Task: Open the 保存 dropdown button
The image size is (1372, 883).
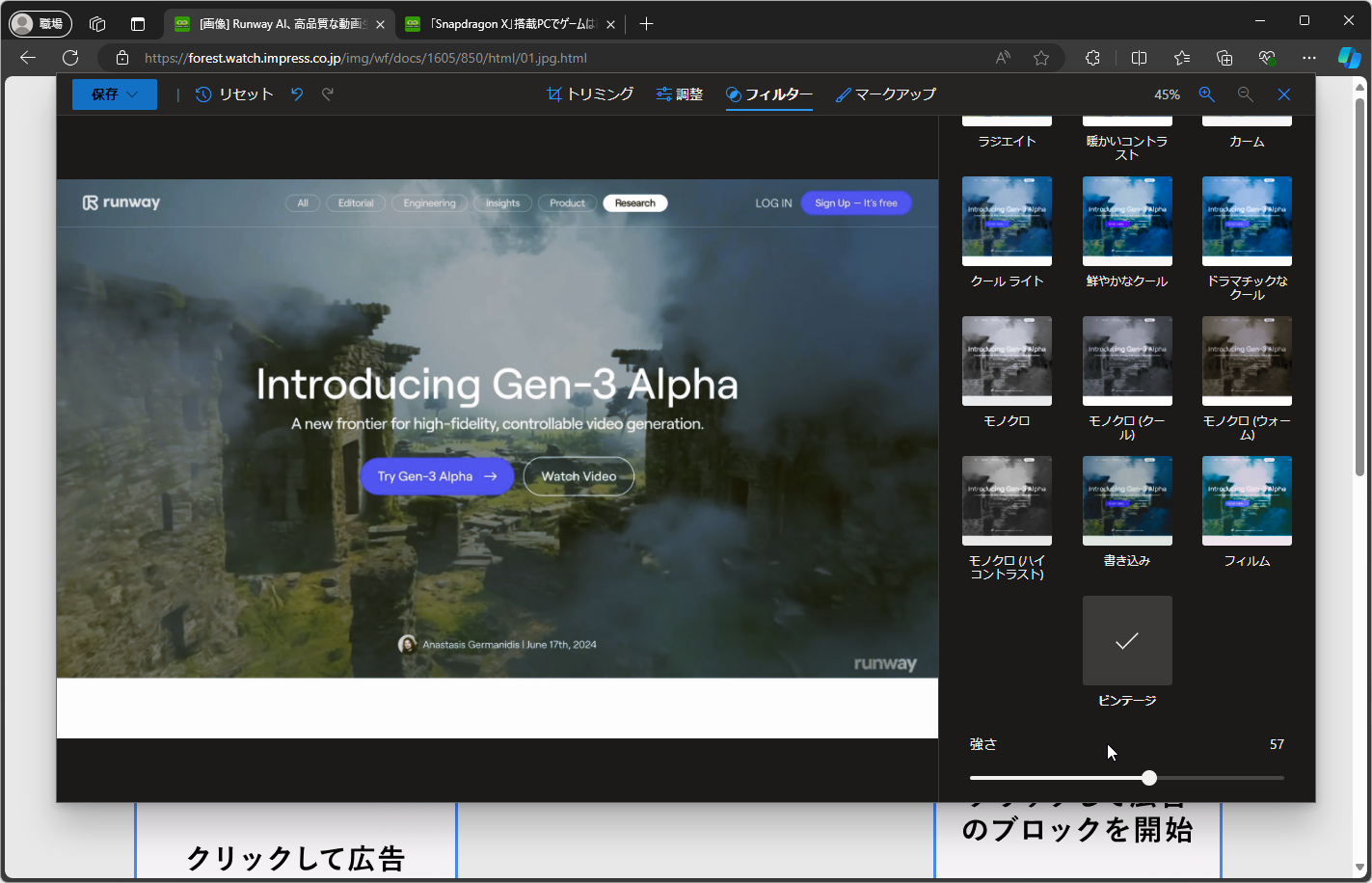Action: [115, 94]
